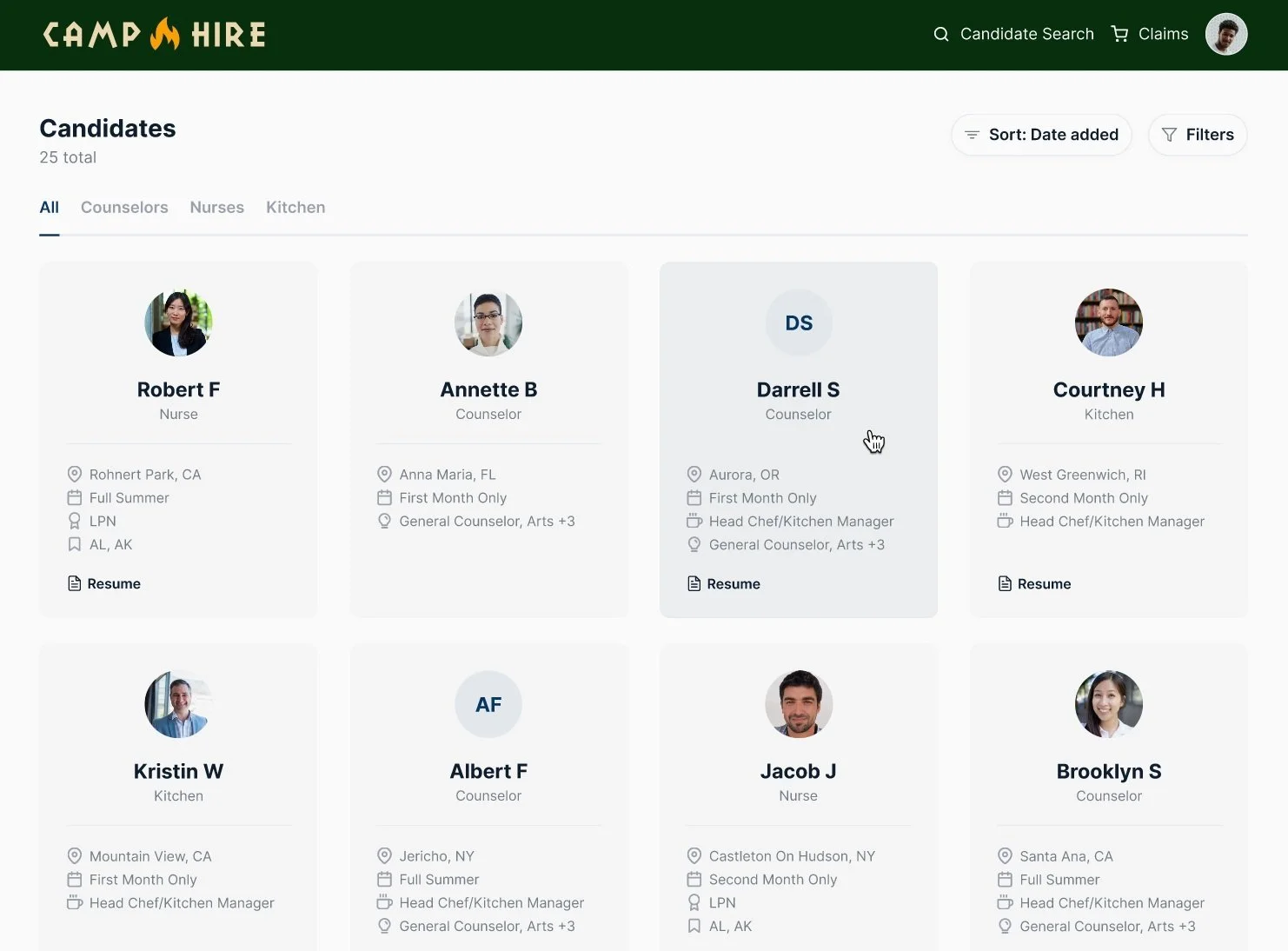Click the chef pot icon in Darrell S's card
The width and height of the screenshot is (1288, 951).
[694, 522]
